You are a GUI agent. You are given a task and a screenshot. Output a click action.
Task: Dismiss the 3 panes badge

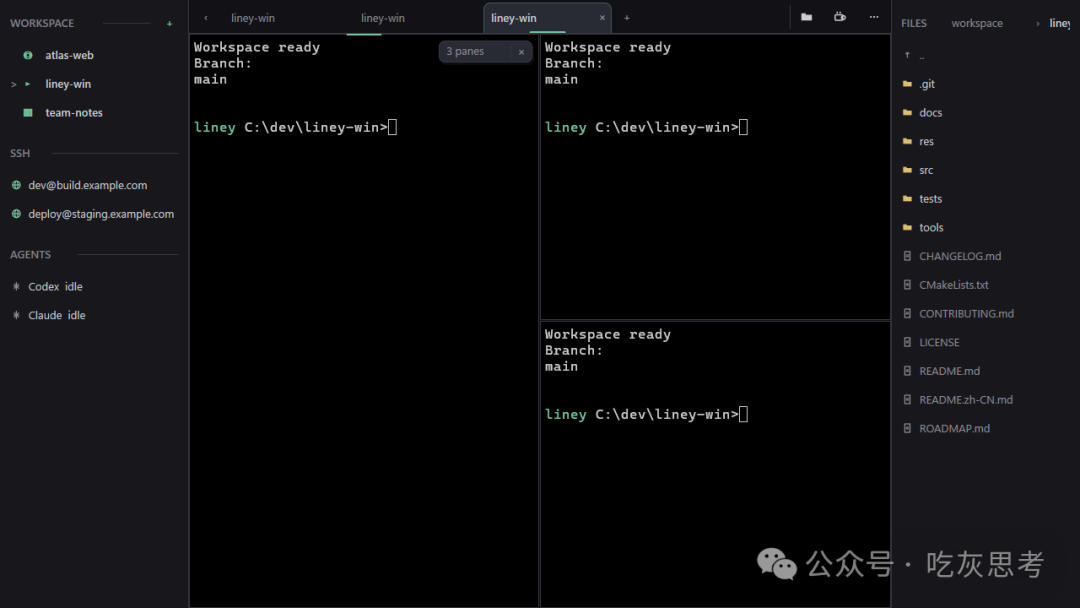coord(521,52)
